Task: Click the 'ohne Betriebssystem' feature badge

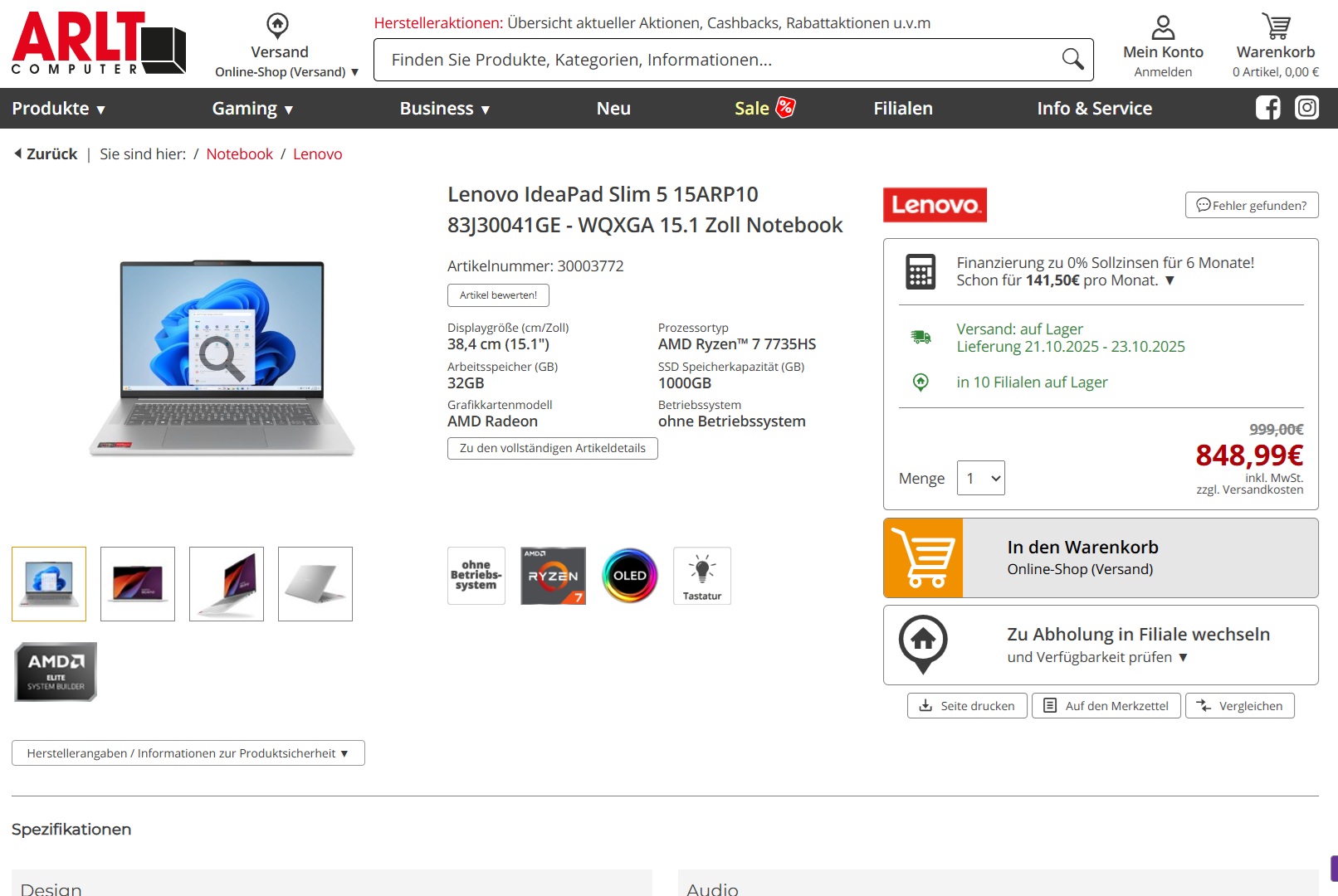Action: (476, 575)
